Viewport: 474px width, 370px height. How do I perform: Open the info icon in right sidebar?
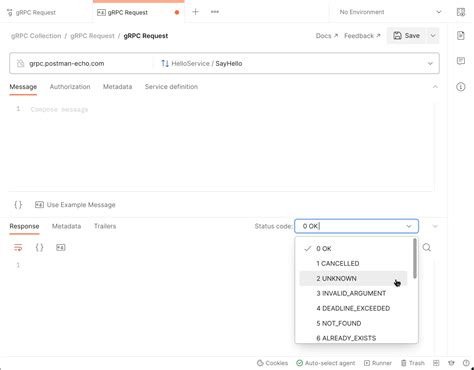(461, 87)
